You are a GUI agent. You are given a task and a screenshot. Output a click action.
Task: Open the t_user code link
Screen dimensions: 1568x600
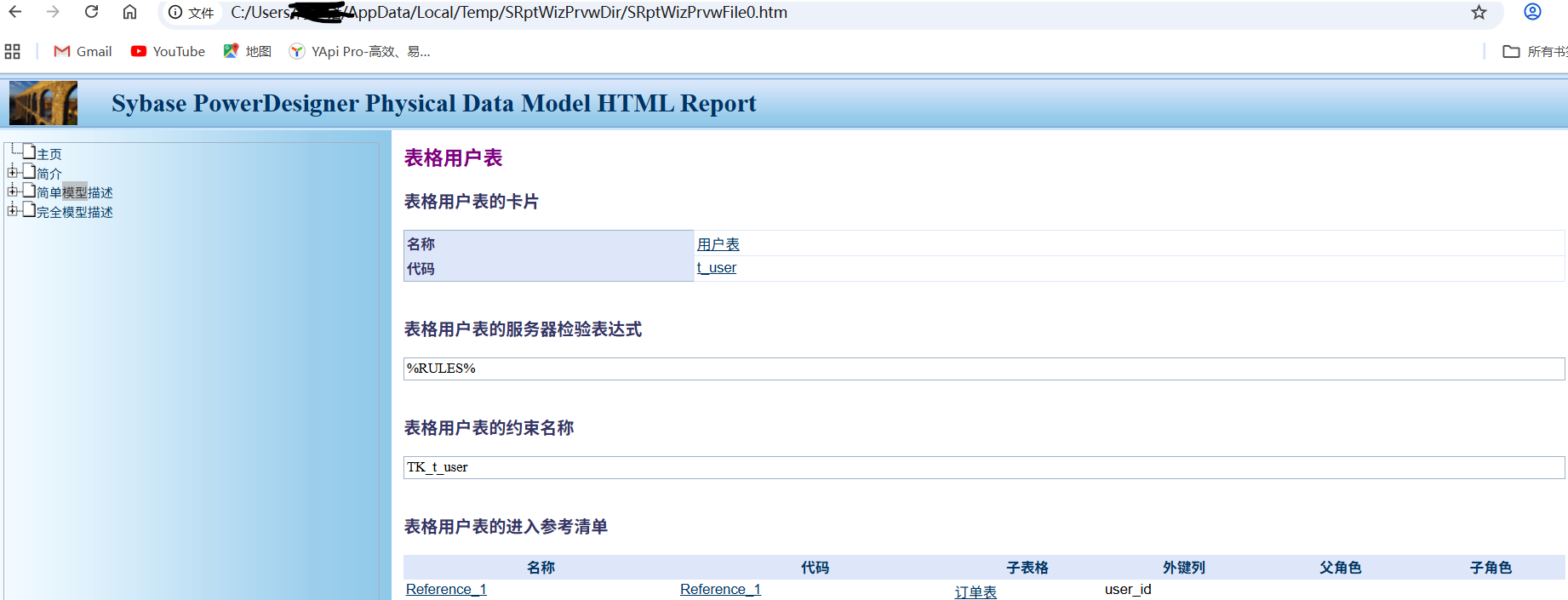717,268
